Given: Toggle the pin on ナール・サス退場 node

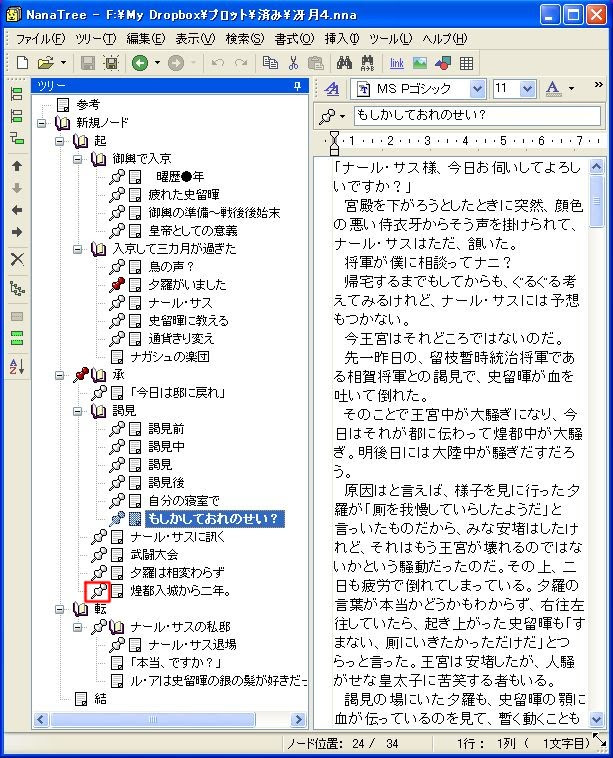Looking at the screenshot, I should [x=117, y=644].
